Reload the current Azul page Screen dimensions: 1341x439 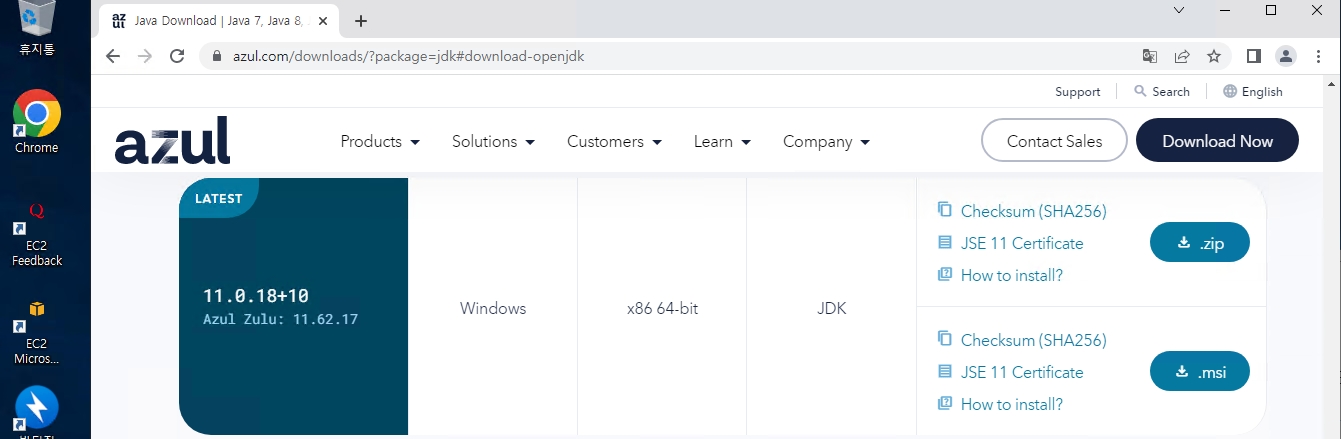click(177, 56)
